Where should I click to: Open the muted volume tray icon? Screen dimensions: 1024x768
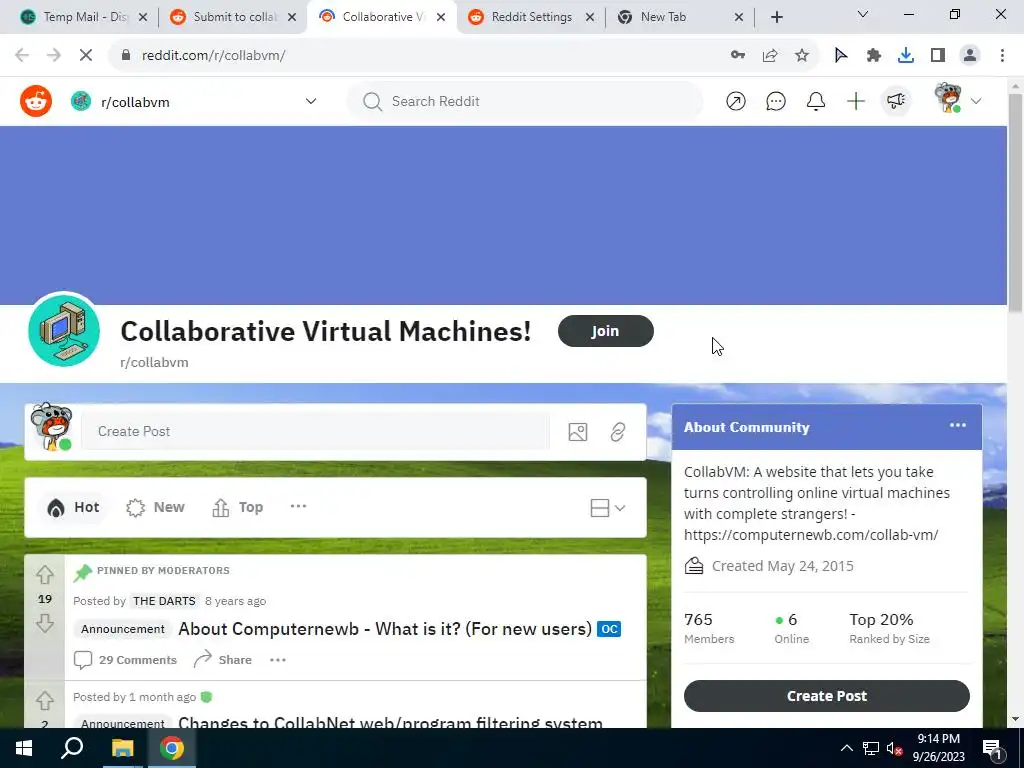pyautogui.click(x=894, y=748)
